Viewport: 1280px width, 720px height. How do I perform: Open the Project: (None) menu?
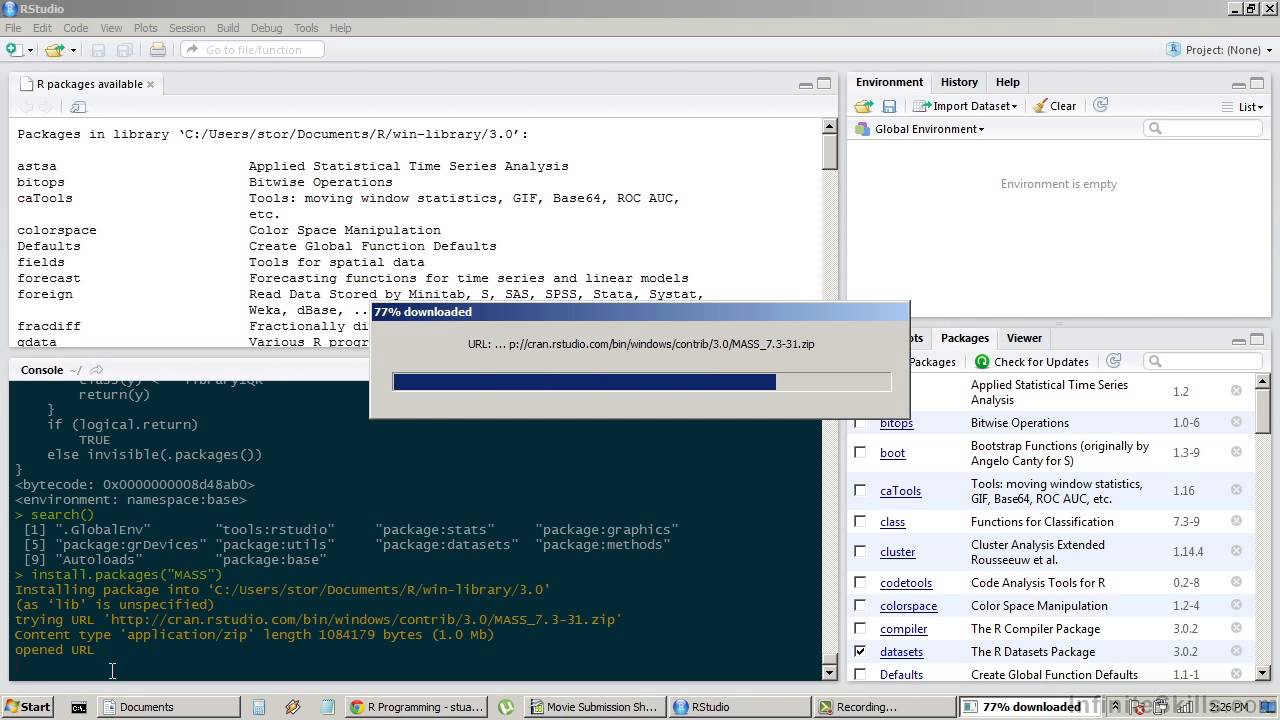coord(1220,49)
